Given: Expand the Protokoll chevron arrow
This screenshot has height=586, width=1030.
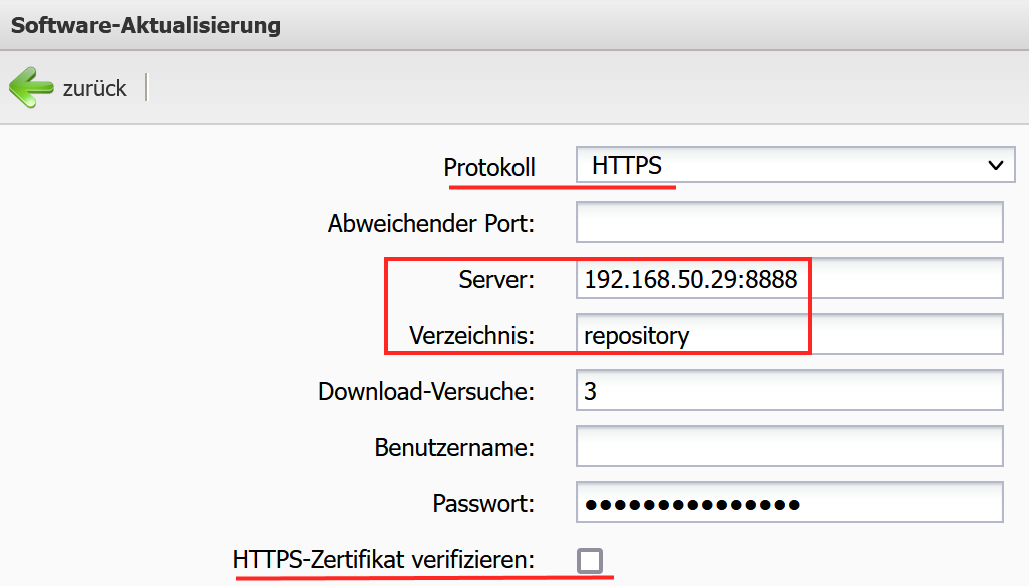Looking at the screenshot, I should 994,166.
